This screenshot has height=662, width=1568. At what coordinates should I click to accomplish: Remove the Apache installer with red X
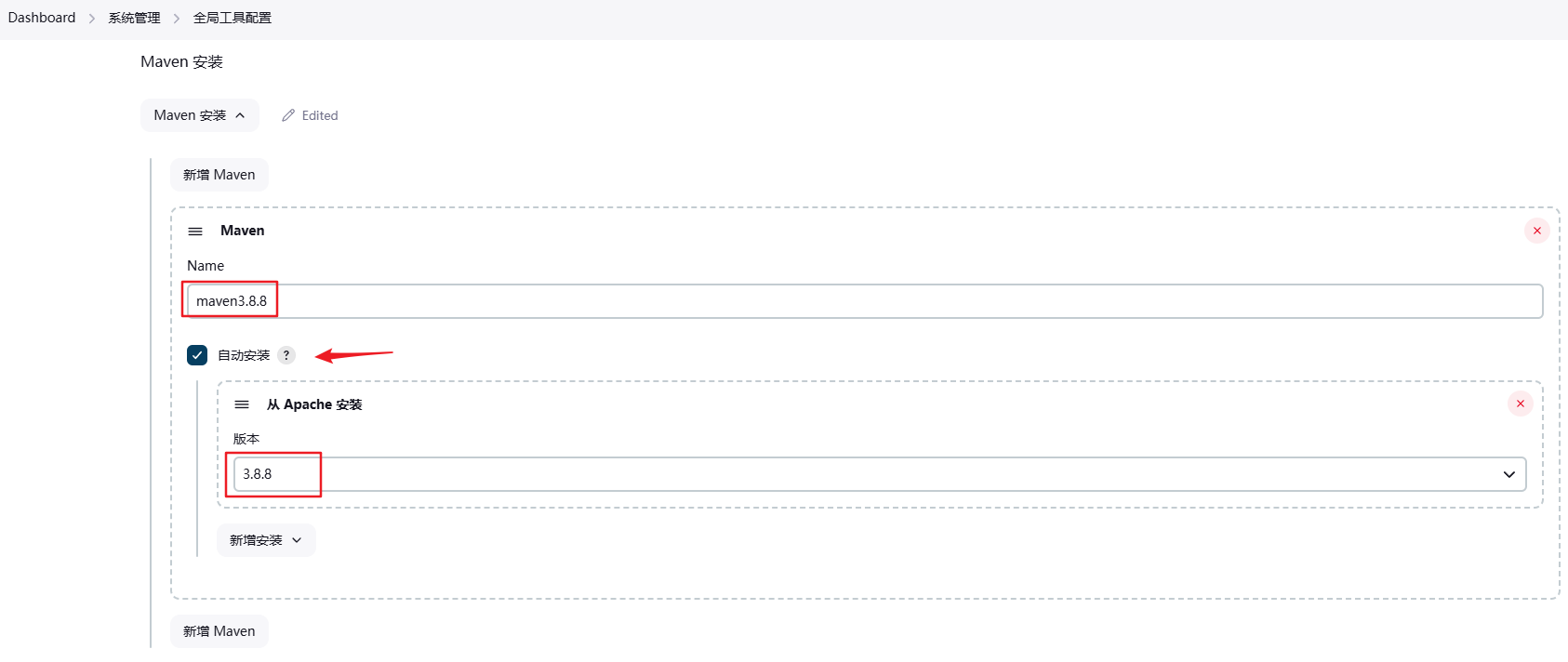(x=1520, y=404)
